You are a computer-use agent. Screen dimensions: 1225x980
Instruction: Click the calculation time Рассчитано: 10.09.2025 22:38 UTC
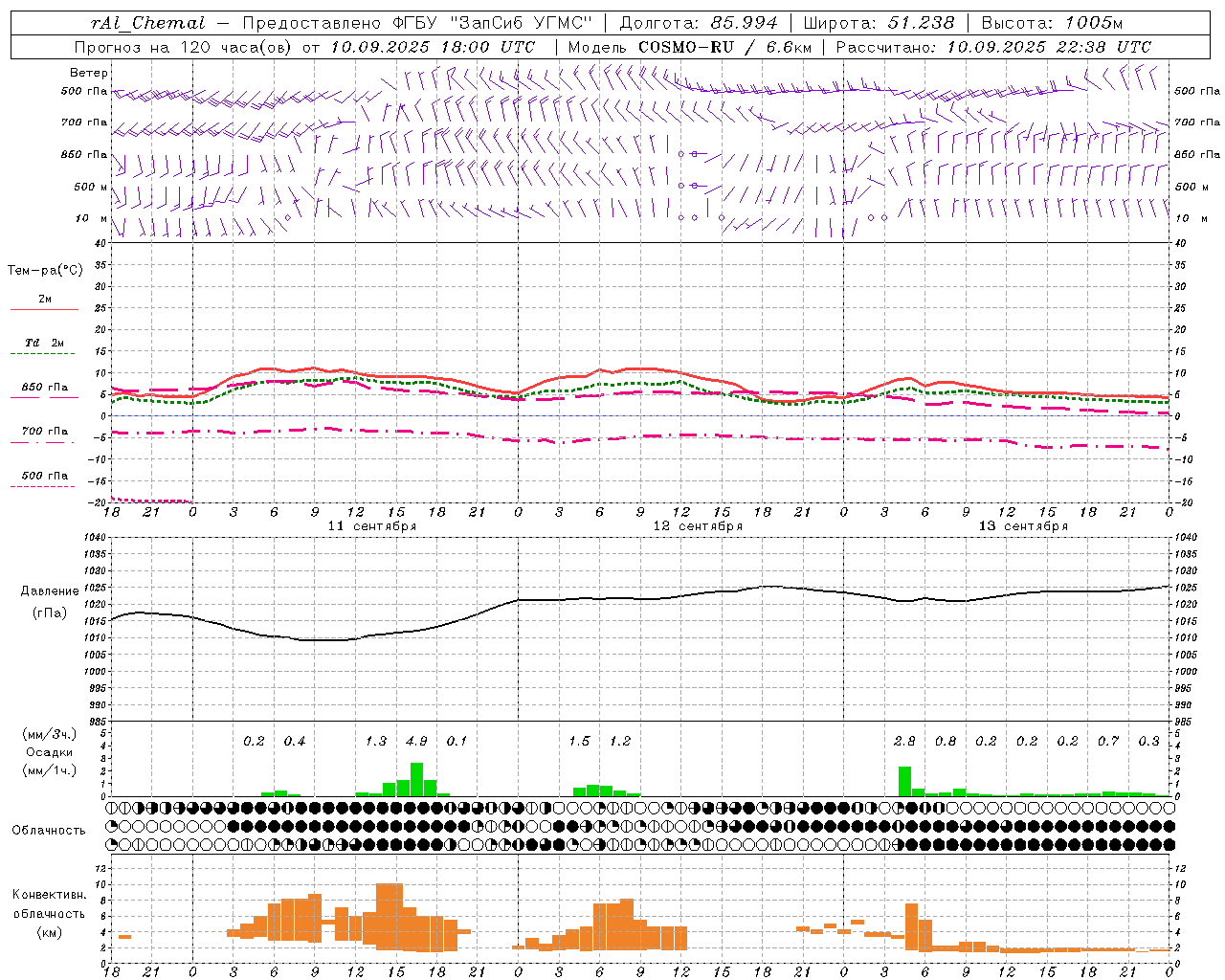click(993, 47)
